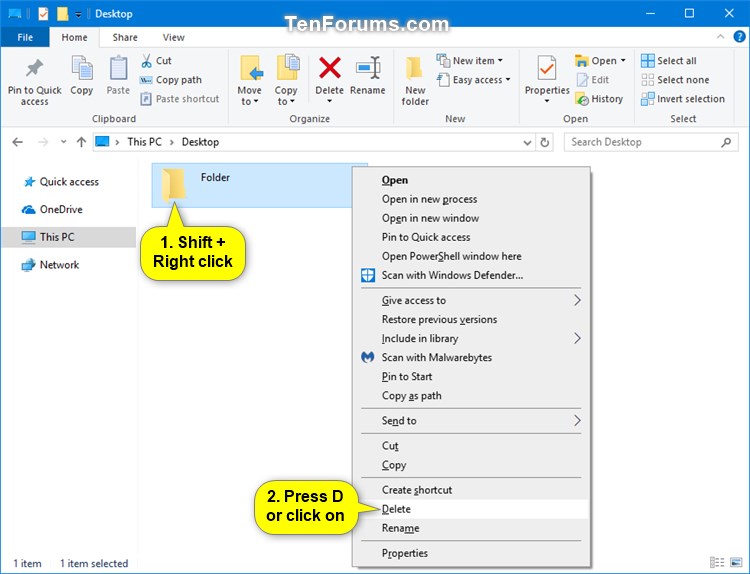Select the item named Folder
750x574 pixels.
coord(252,185)
